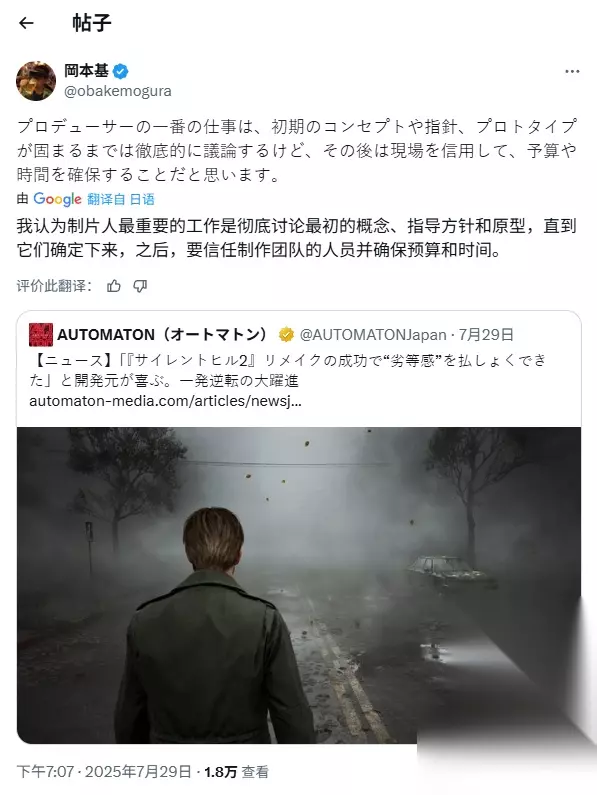Click AUTOMATON's red avatar icon
Viewport: 597px width, 795px height.
point(41,335)
